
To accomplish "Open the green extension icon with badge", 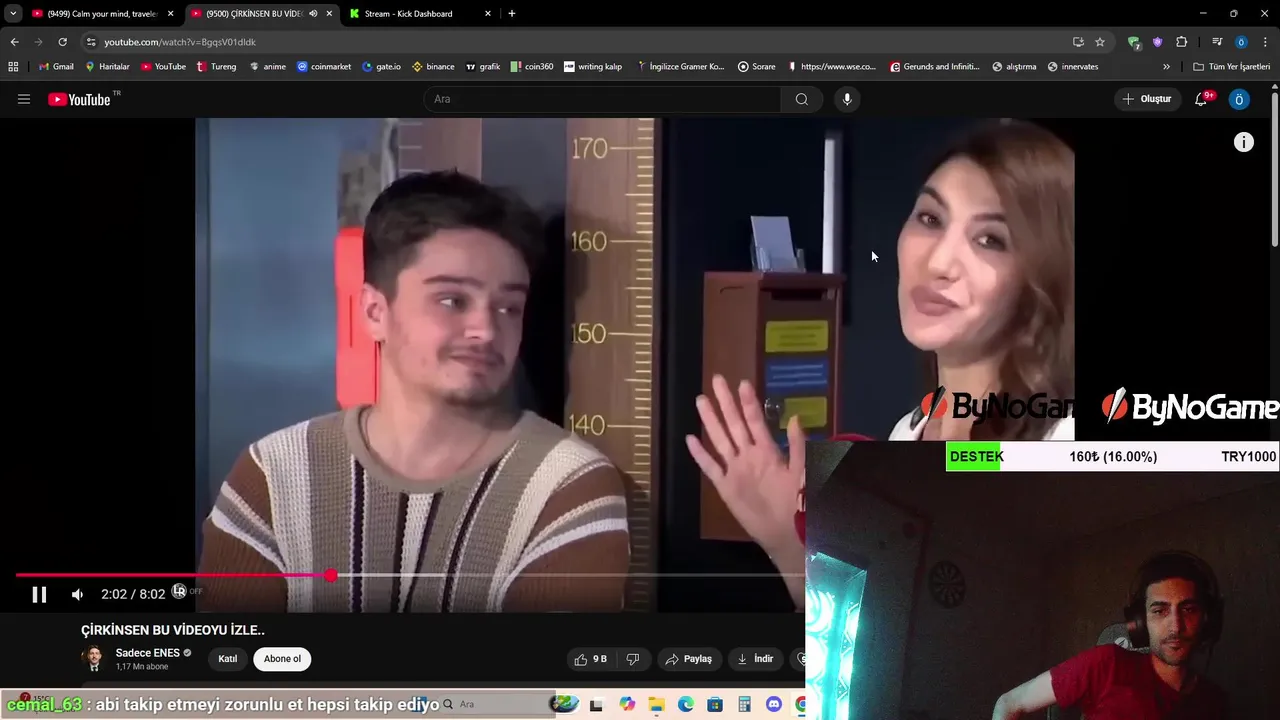I will pos(1134,42).
